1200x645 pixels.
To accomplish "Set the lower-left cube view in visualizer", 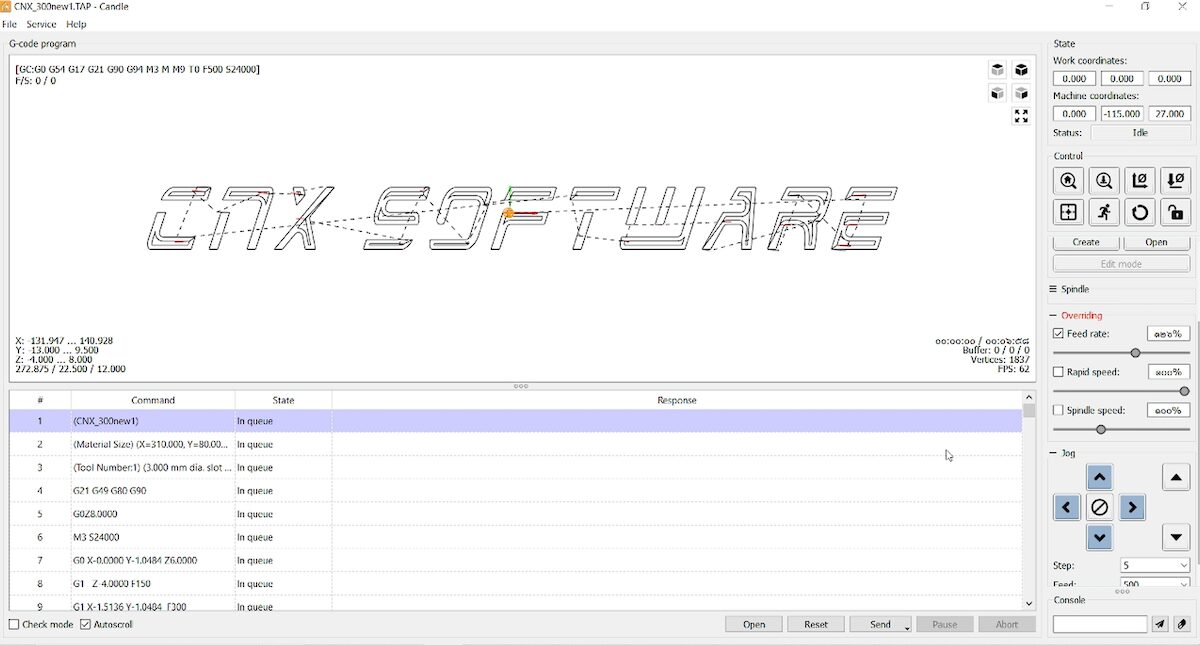I will point(997,93).
